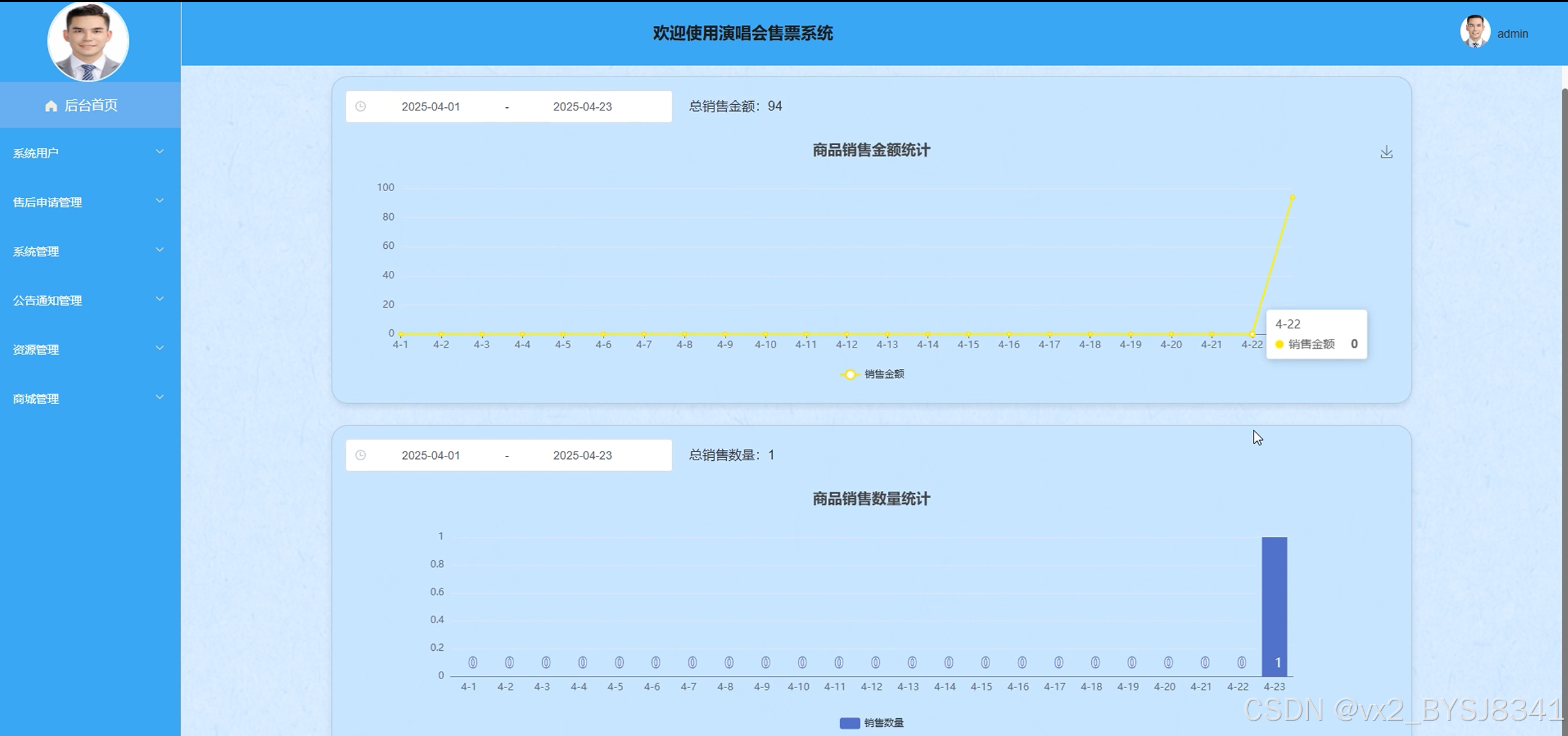Open the 公告通知管理 sidebar menu
This screenshot has height=736, width=1568.
tap(48, 300)
